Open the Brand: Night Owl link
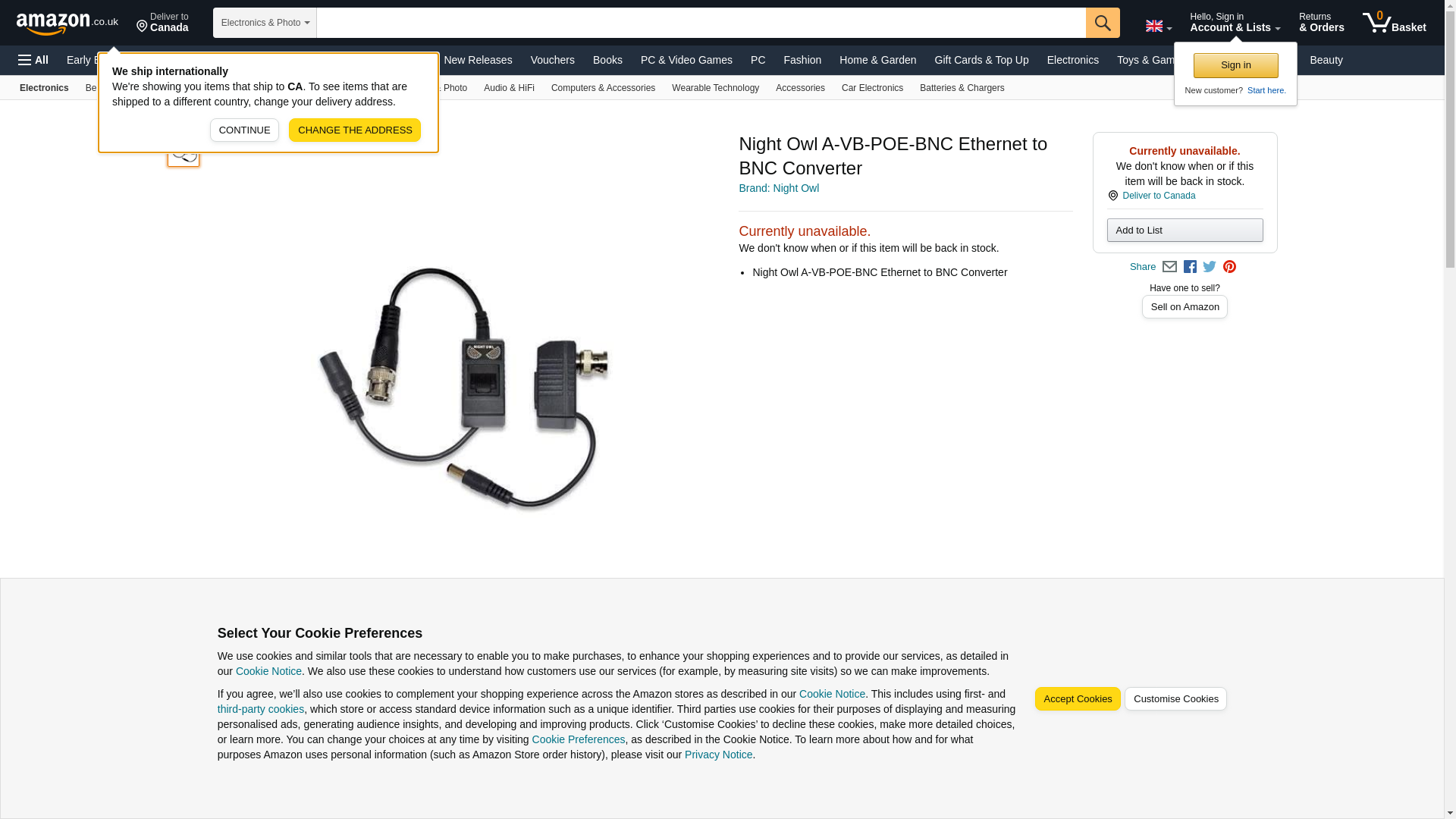Screen dimensions: 1456x819 779,188
